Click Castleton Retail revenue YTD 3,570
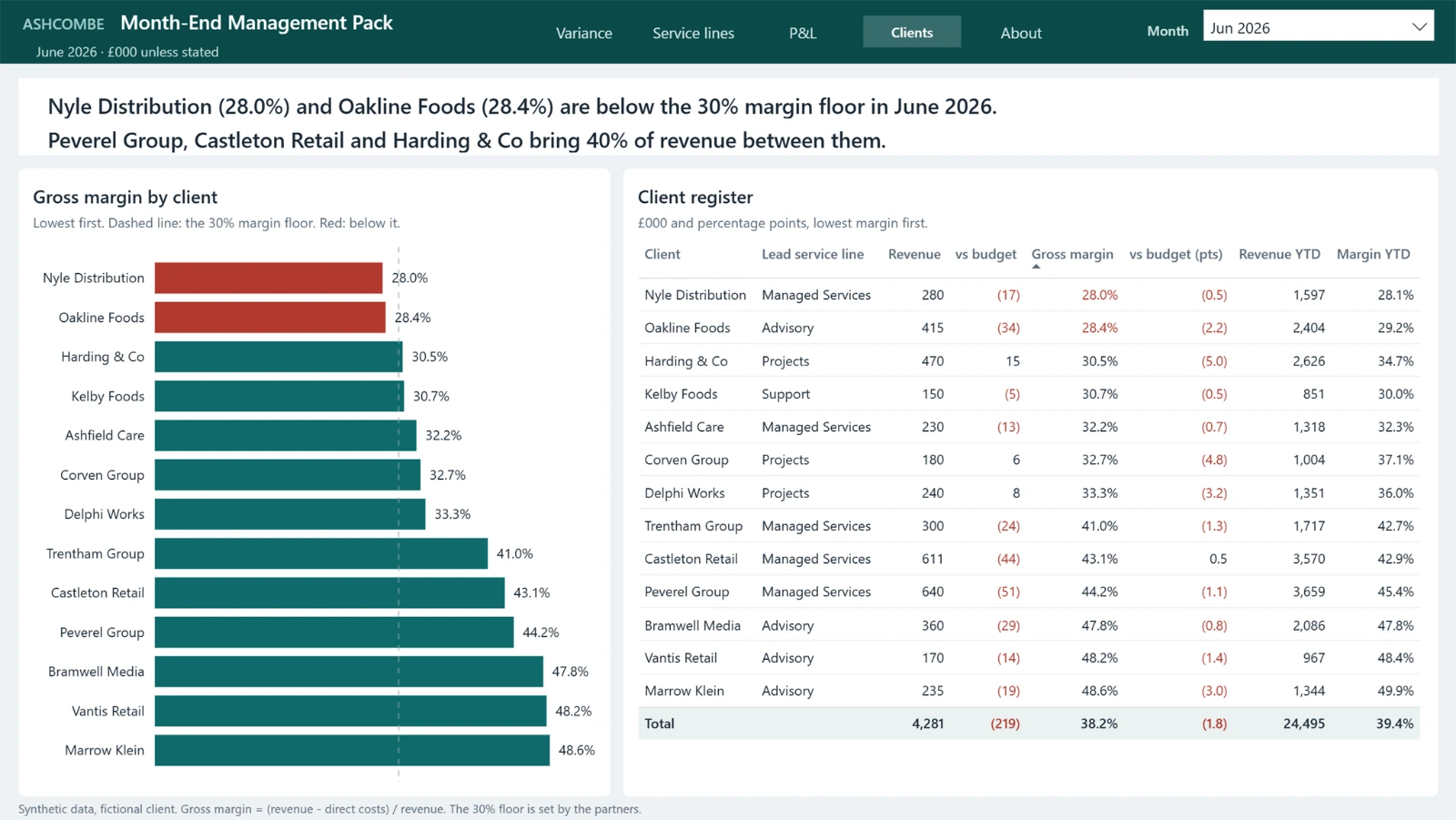 click(x=1309, y=559)
